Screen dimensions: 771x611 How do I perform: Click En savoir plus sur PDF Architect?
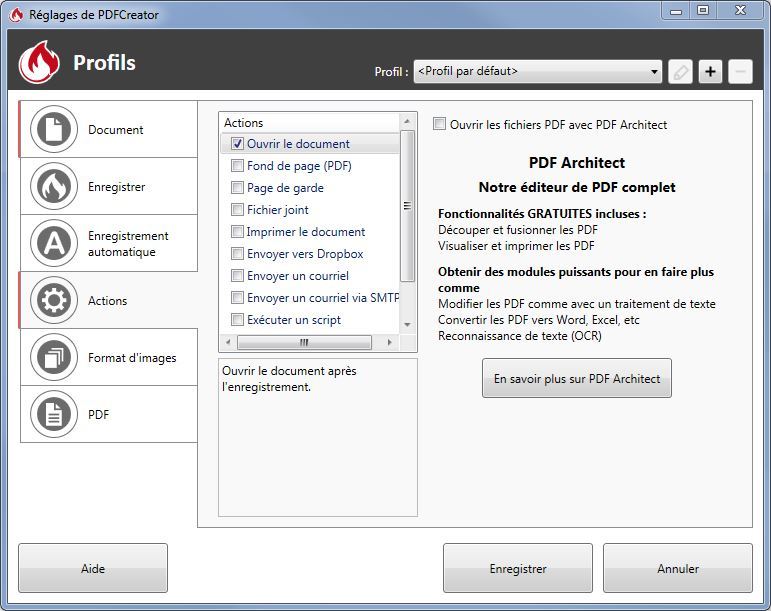(577, 378)
